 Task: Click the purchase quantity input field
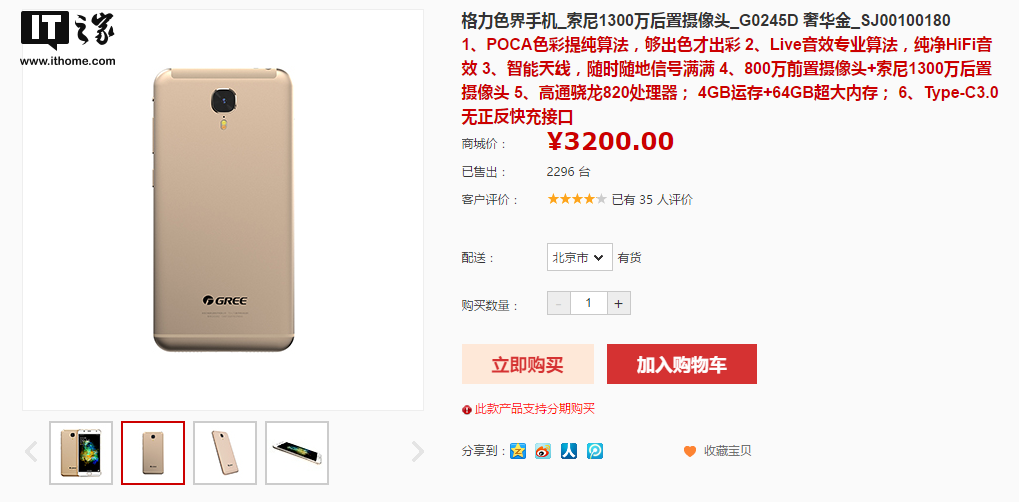click(589, 303)
